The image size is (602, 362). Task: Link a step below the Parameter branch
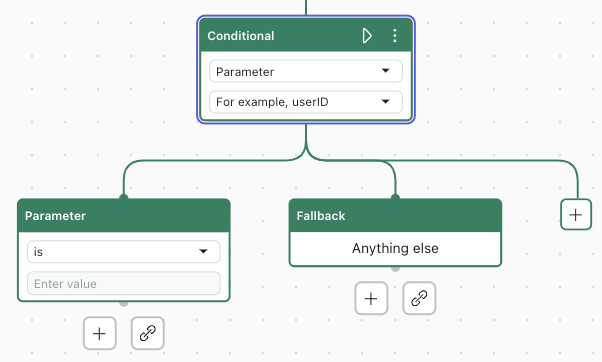point(147,333)
